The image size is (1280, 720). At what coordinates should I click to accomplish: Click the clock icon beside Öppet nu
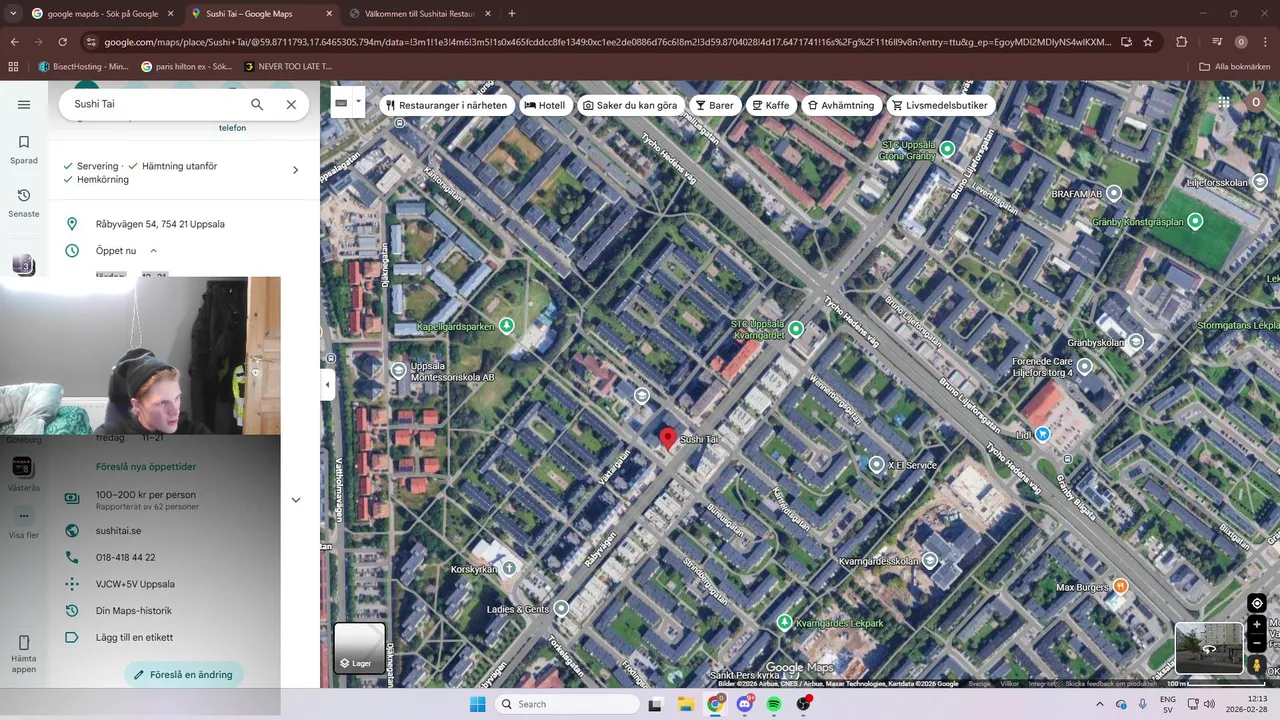(72, 250)
